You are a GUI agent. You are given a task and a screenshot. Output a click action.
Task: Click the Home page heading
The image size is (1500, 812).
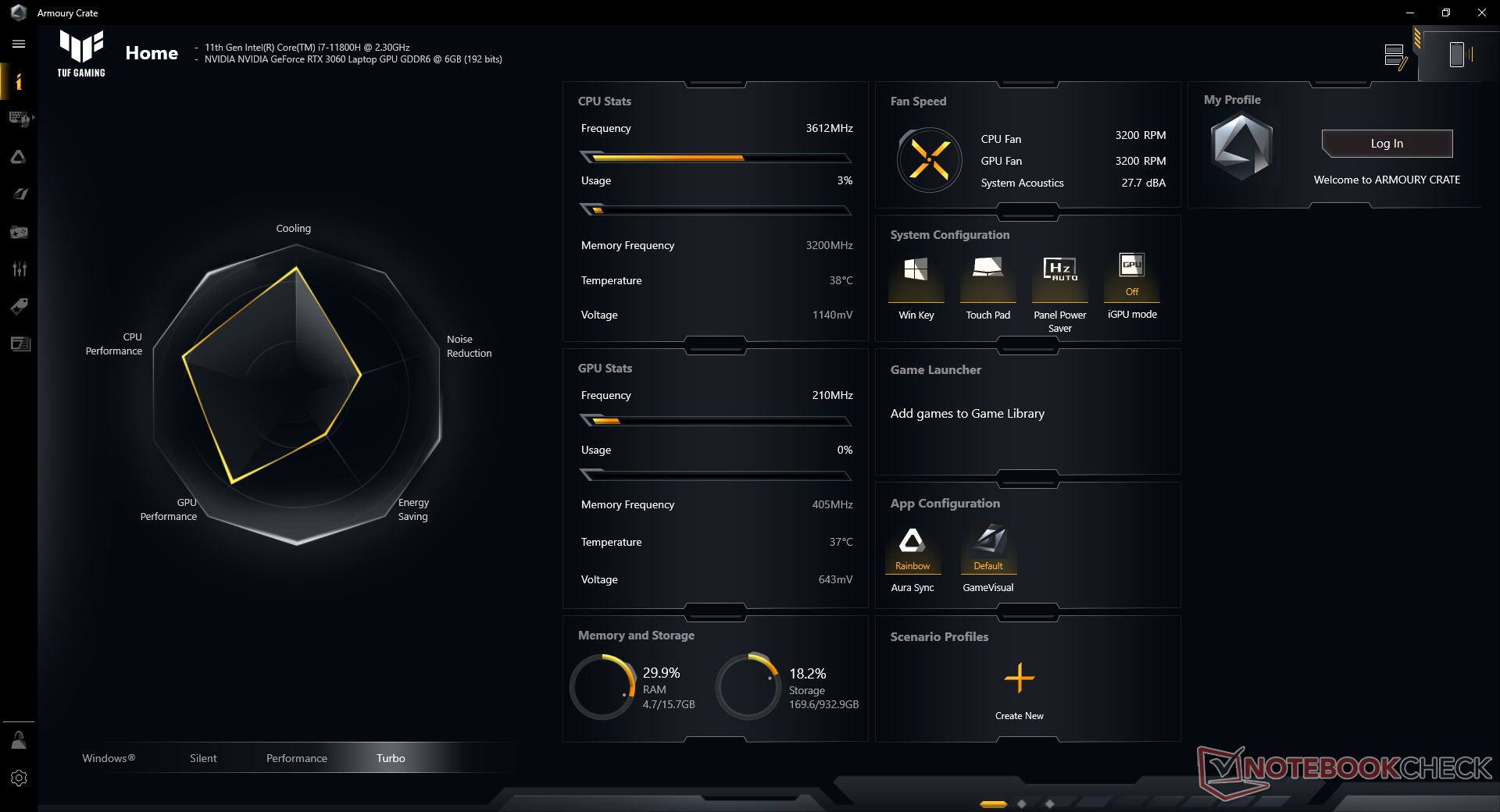[x=152, y=53]
